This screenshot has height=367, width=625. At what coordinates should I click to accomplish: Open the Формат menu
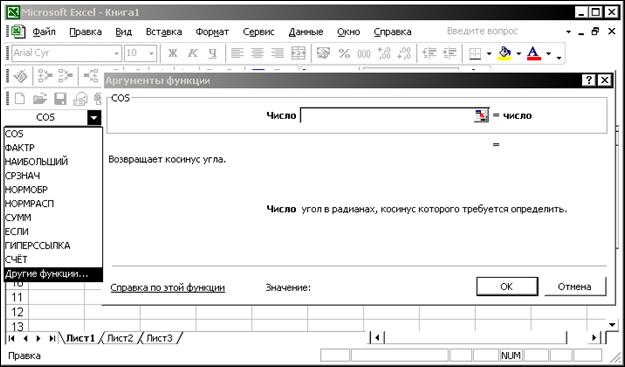coord(212,32)
